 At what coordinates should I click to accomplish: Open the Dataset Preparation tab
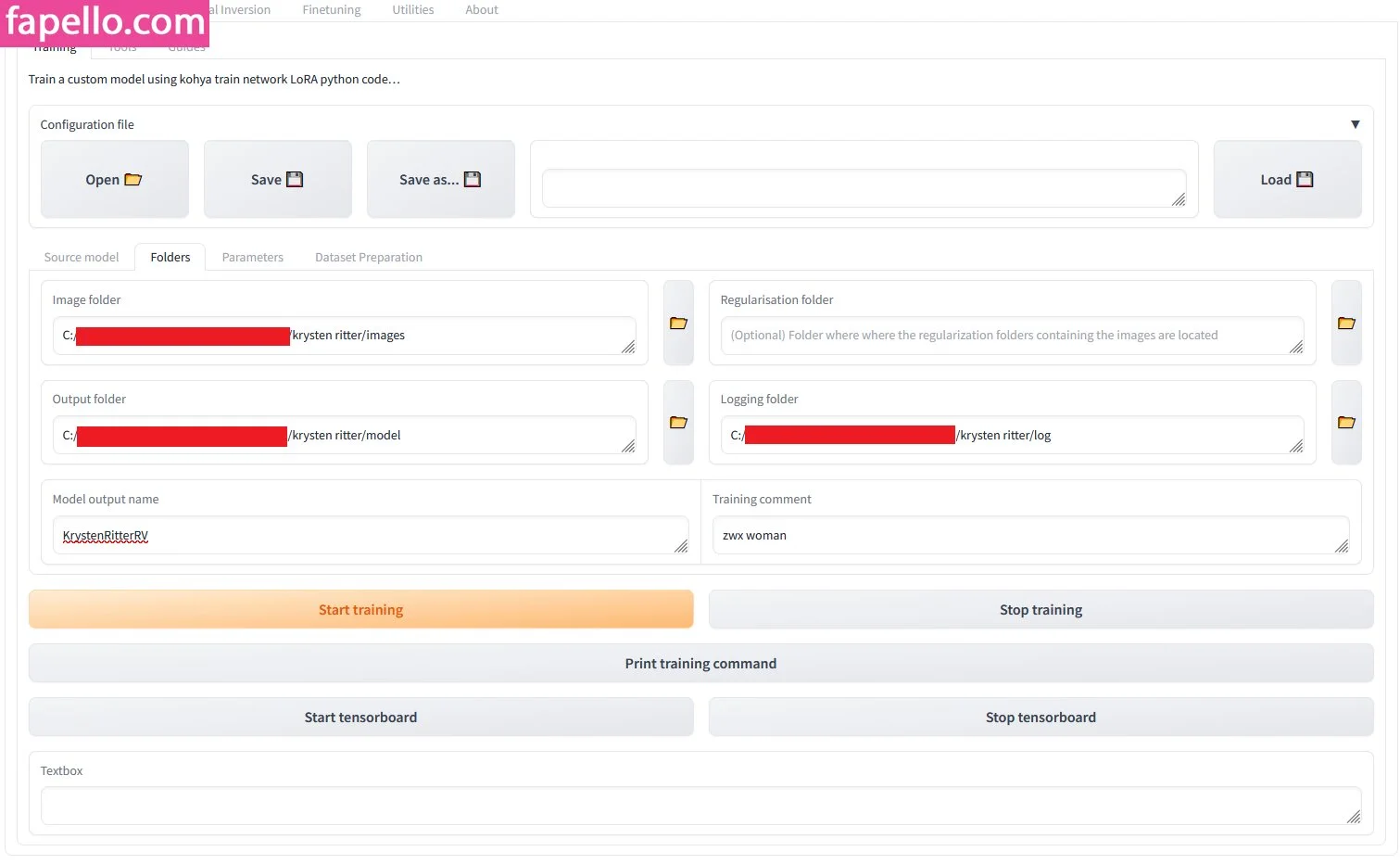tap(368, 258)
